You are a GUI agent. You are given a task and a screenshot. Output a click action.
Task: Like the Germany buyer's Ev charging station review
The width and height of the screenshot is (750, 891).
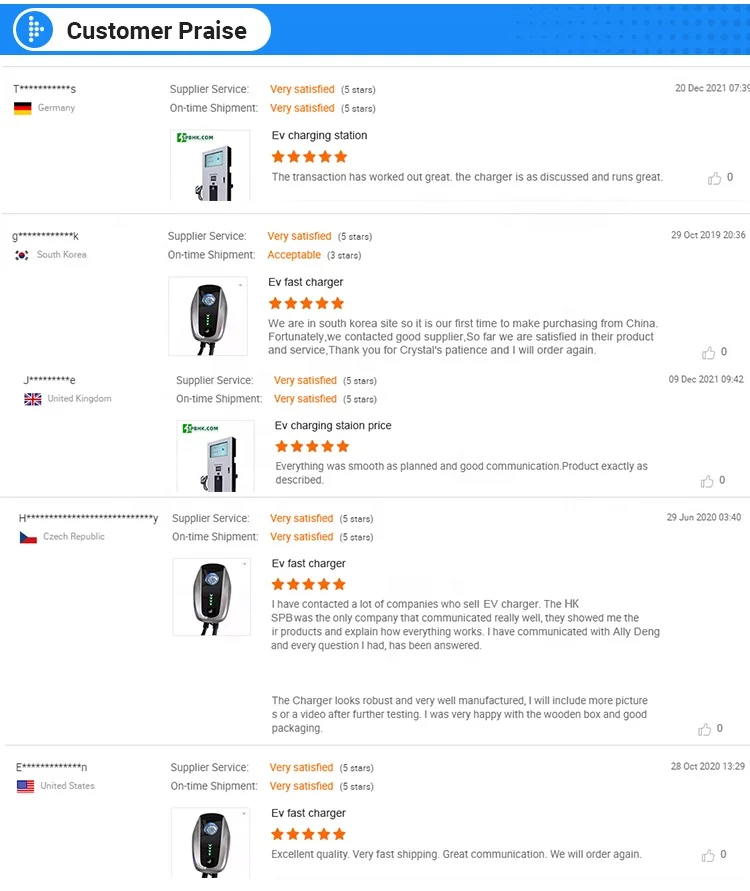[x=714, y=178]
